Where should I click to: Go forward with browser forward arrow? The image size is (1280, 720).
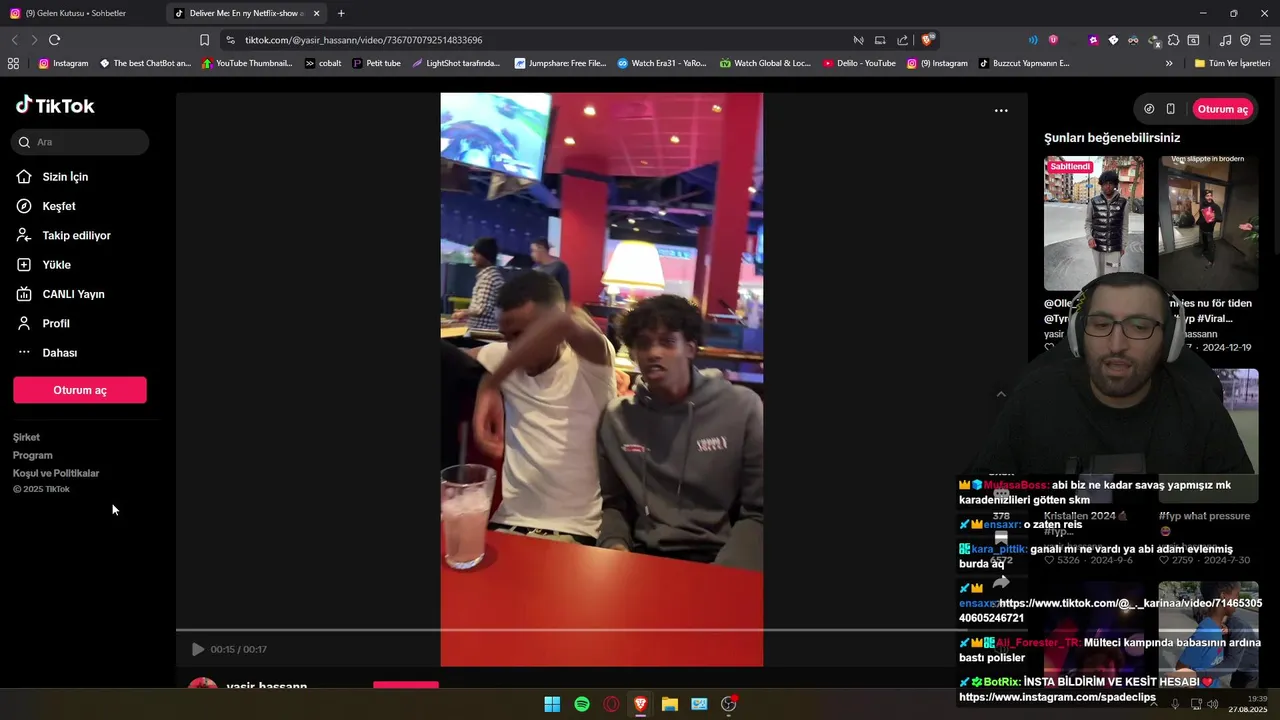pyautogui.click(x=34, y=40)
